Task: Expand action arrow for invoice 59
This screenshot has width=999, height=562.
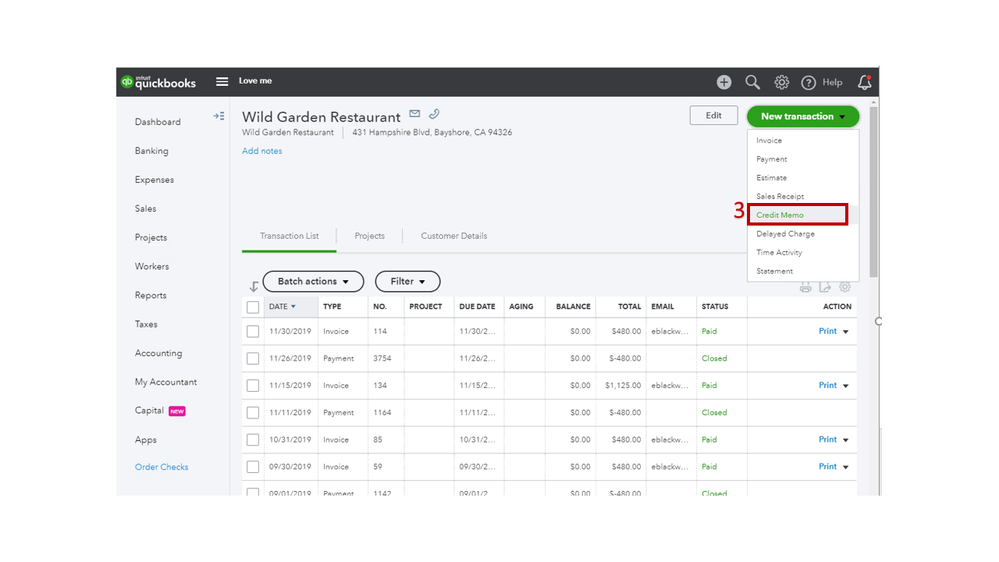Action: click(846, 467)
